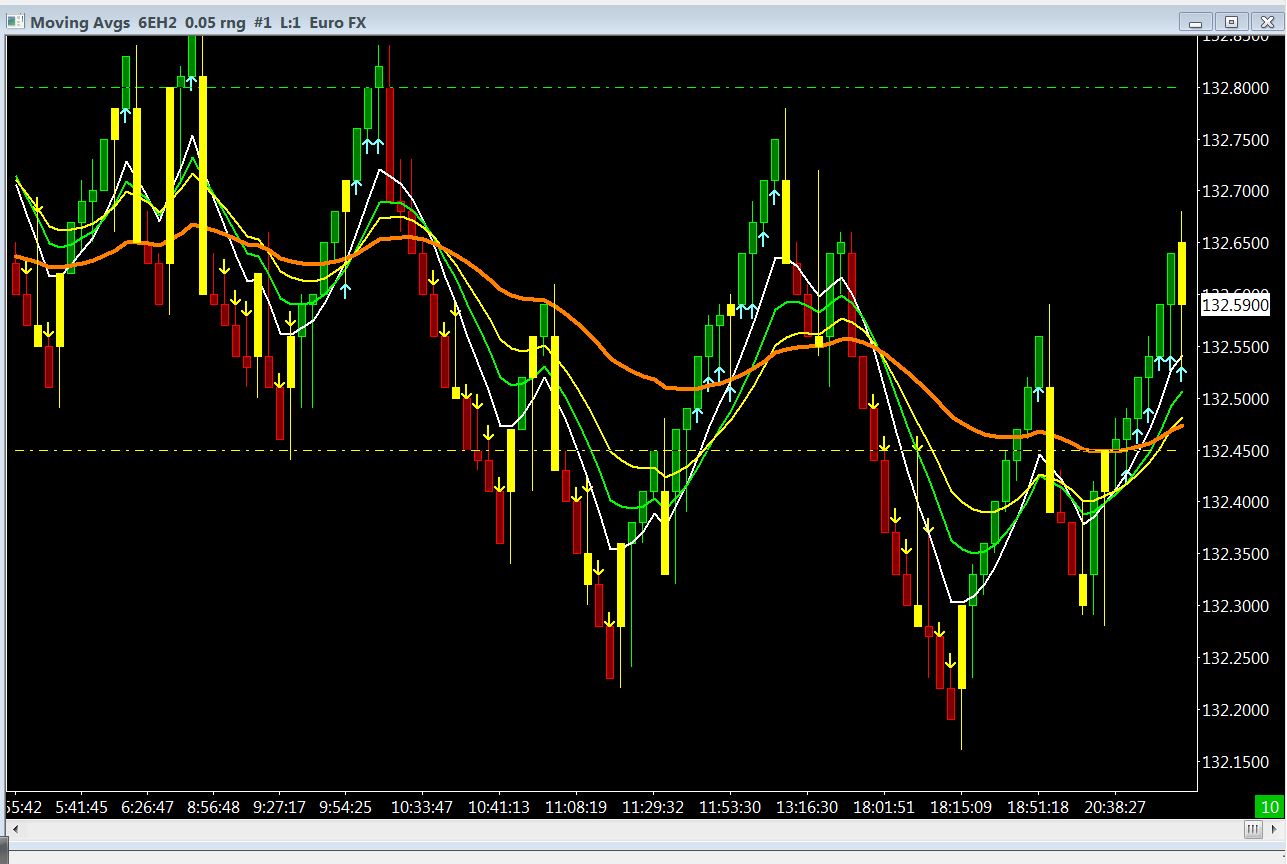Click the 9:54:25 time axis label
Viewport: 1287px width, 864px height.
pyautogui.click(x=346, y=807)
